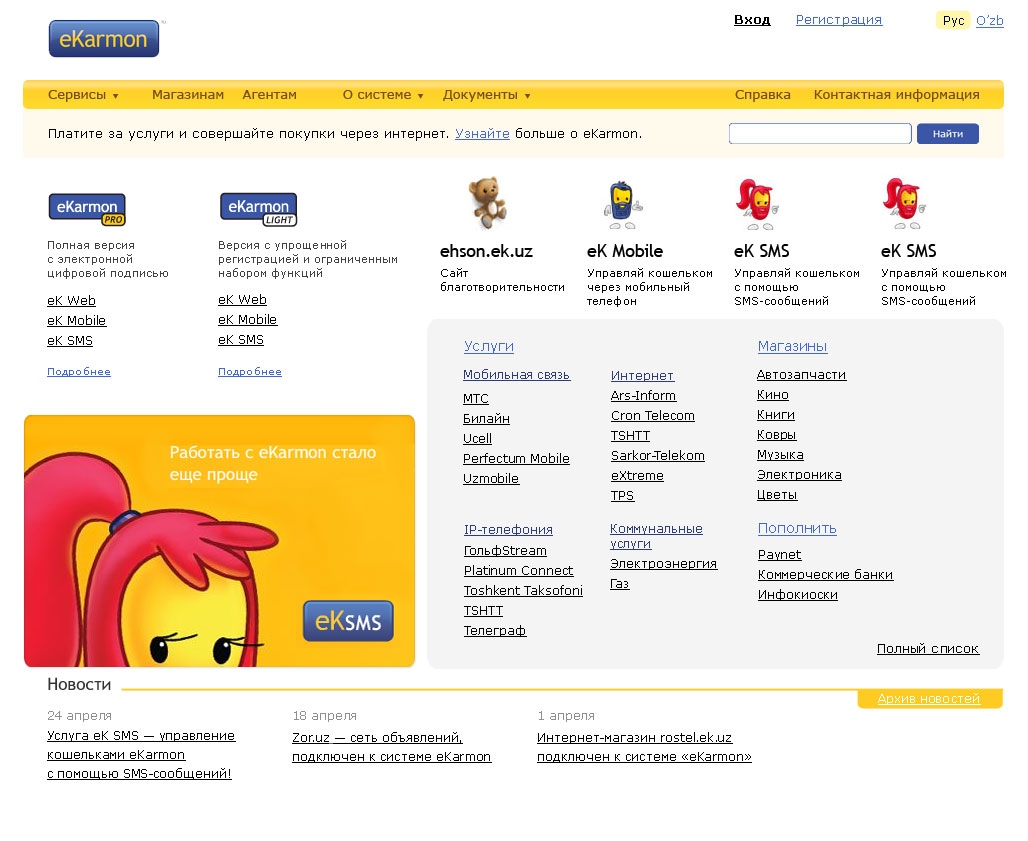Screen dimensions: 1028x841
Task: Focus the site search input field
Action: [820, 134]
